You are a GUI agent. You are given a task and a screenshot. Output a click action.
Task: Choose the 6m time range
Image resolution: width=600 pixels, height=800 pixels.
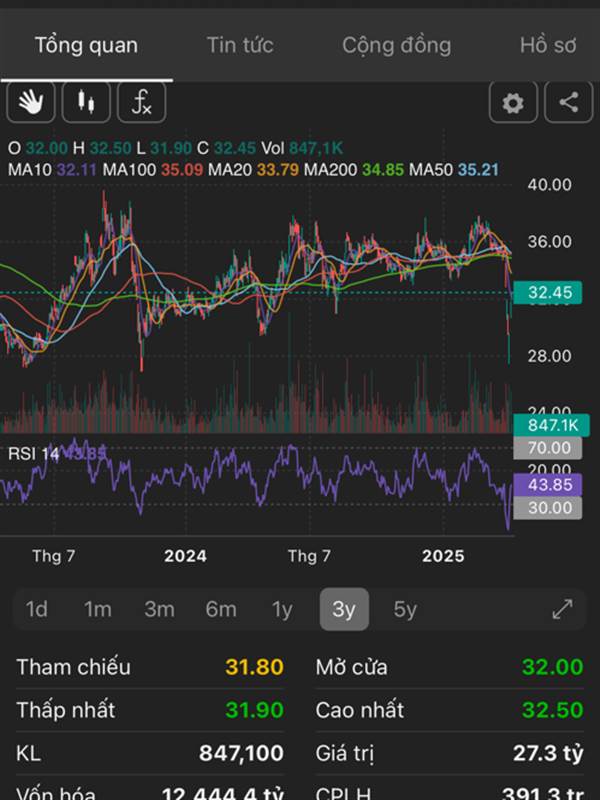221,609
